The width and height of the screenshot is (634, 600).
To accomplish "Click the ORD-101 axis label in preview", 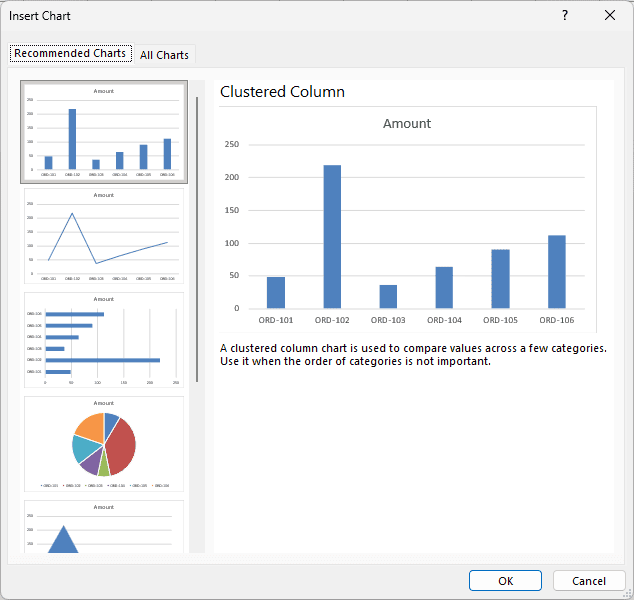I will [x=276, y=320].
